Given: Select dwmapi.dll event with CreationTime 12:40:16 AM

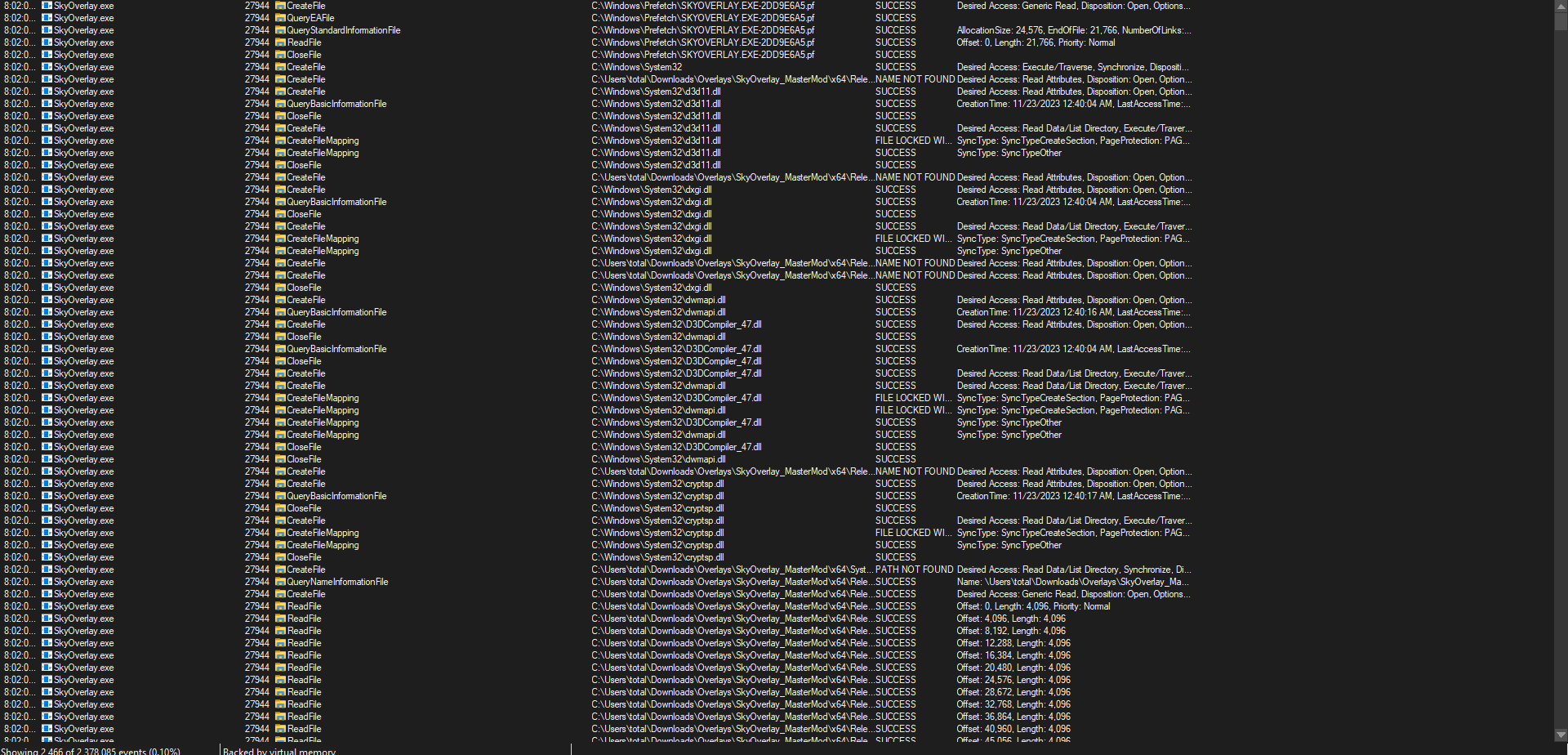Looking at the screenshot, I should (1073, 312).
